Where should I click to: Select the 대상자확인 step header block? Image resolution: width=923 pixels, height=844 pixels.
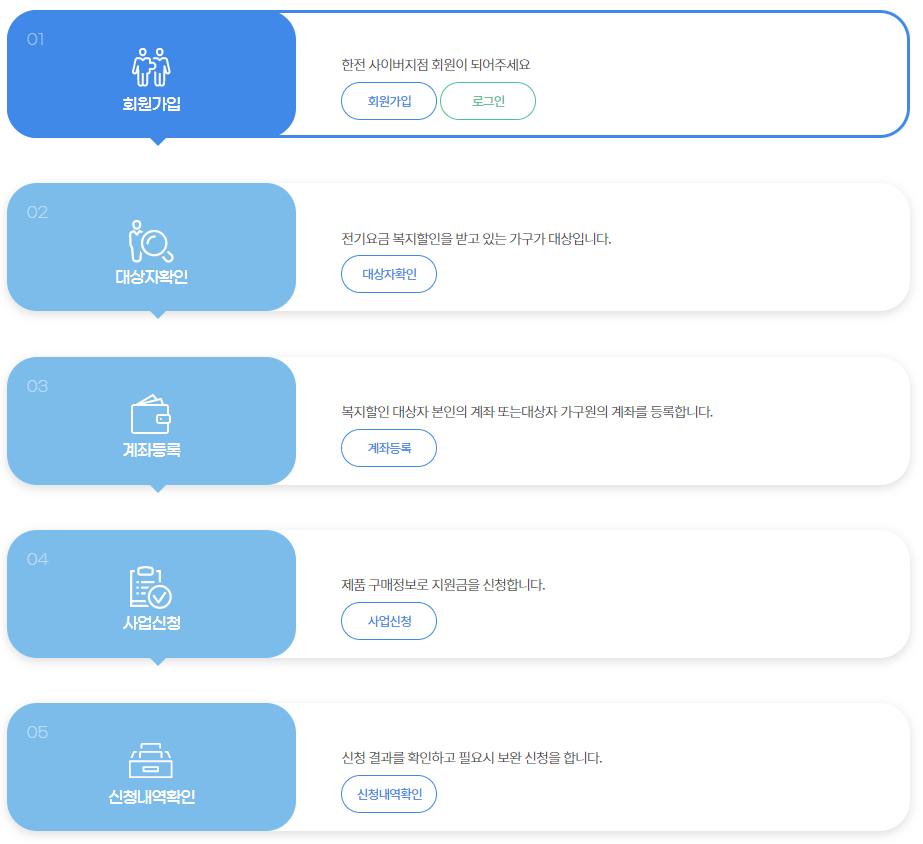click(152, 247)
